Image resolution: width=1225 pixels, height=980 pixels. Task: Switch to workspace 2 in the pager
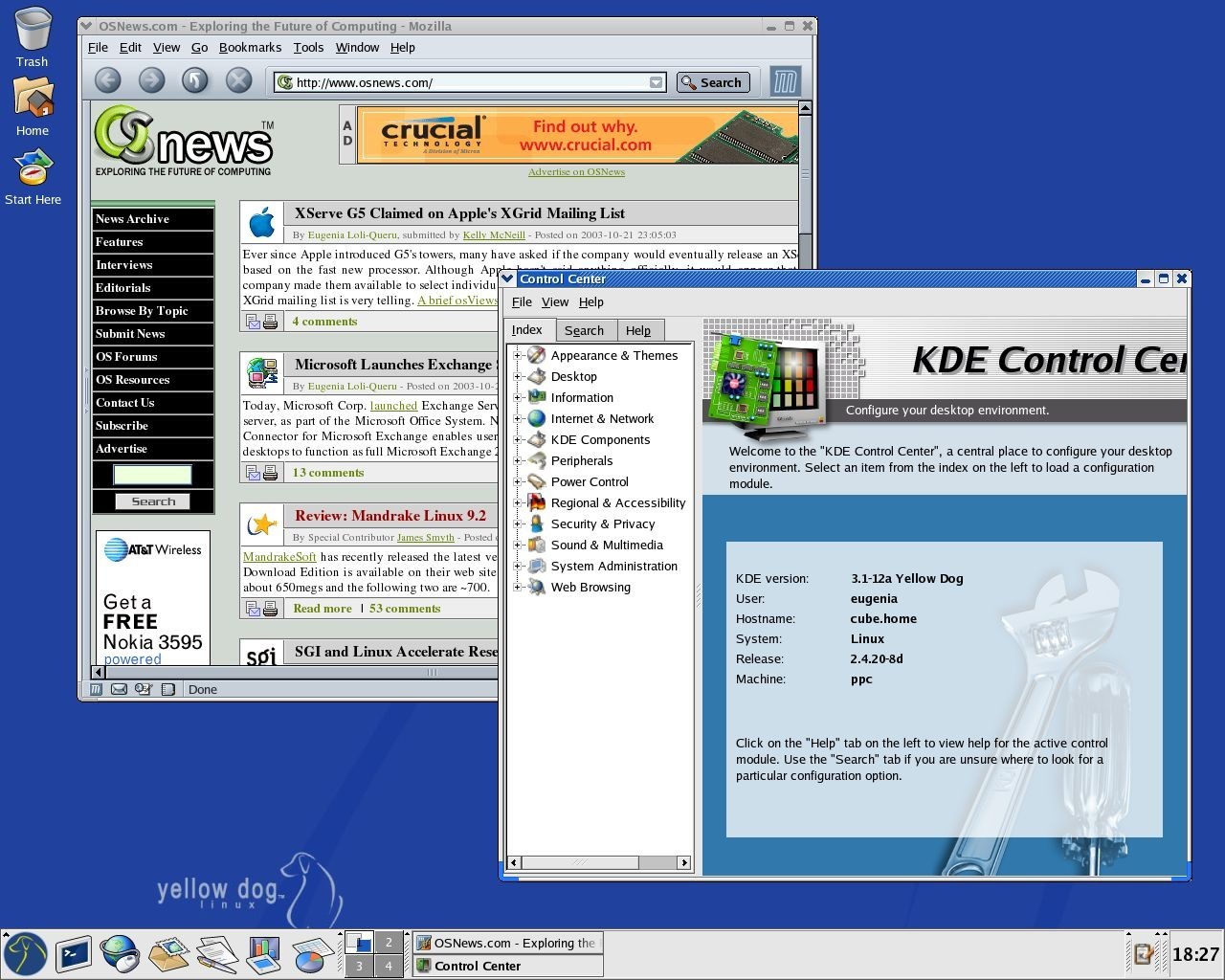click(388, 943)
